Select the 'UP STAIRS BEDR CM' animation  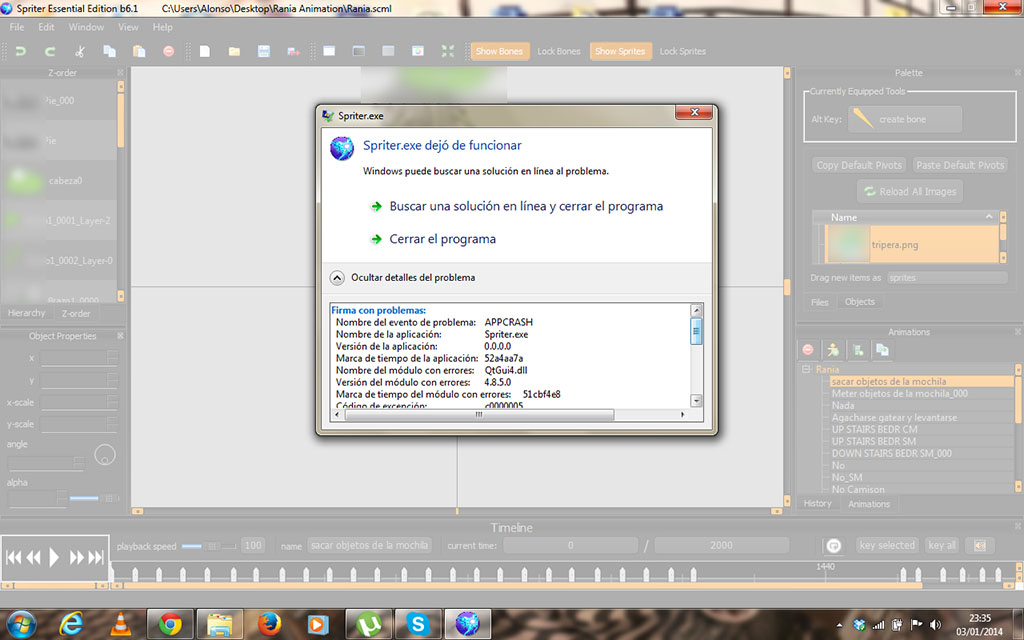pos(874,430)
